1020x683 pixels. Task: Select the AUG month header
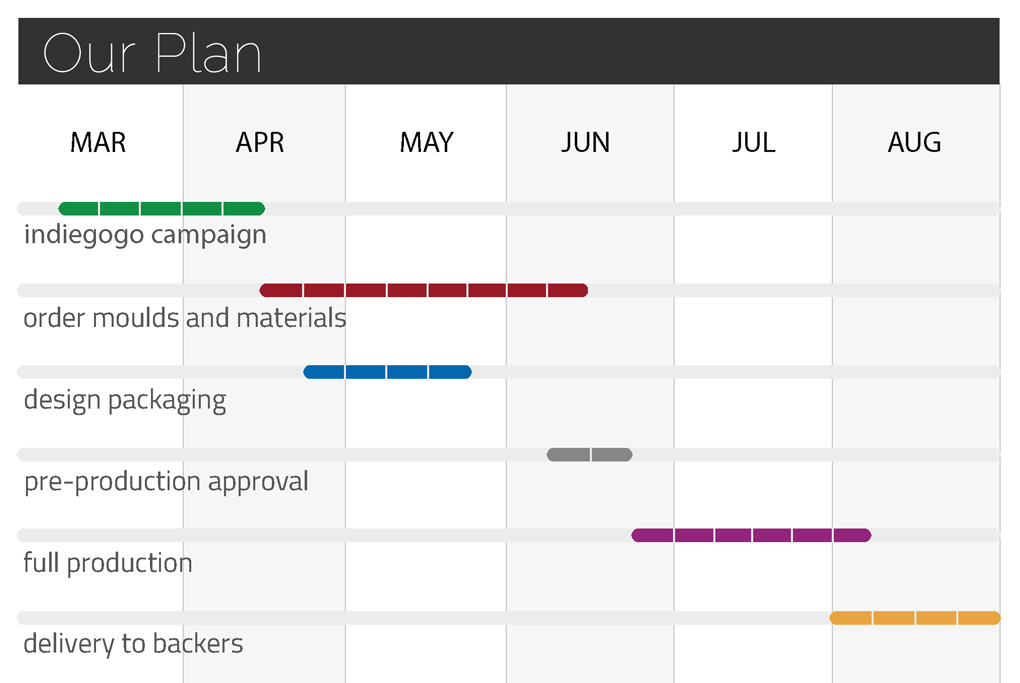(914, 142)
